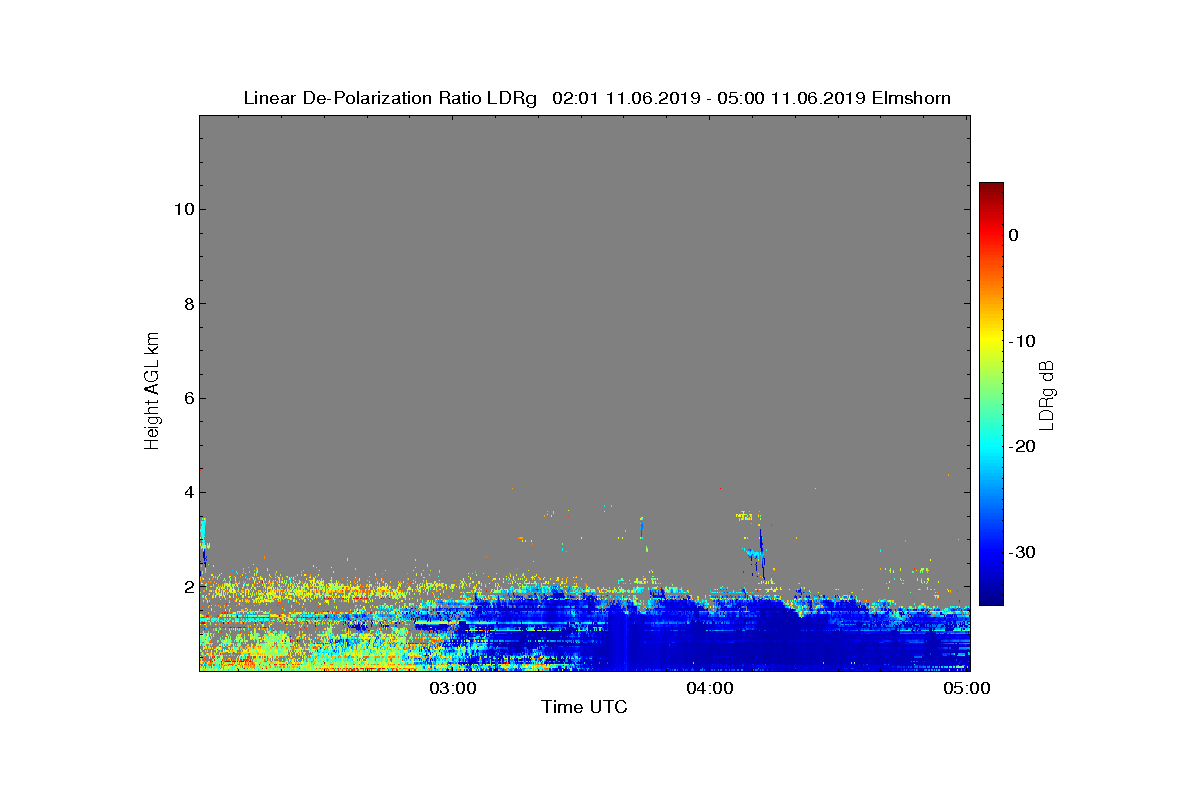The width and height of the screenshot is (1200, 800).
Task: Click the 04:00 time tick label
Action: coord(710,688)
